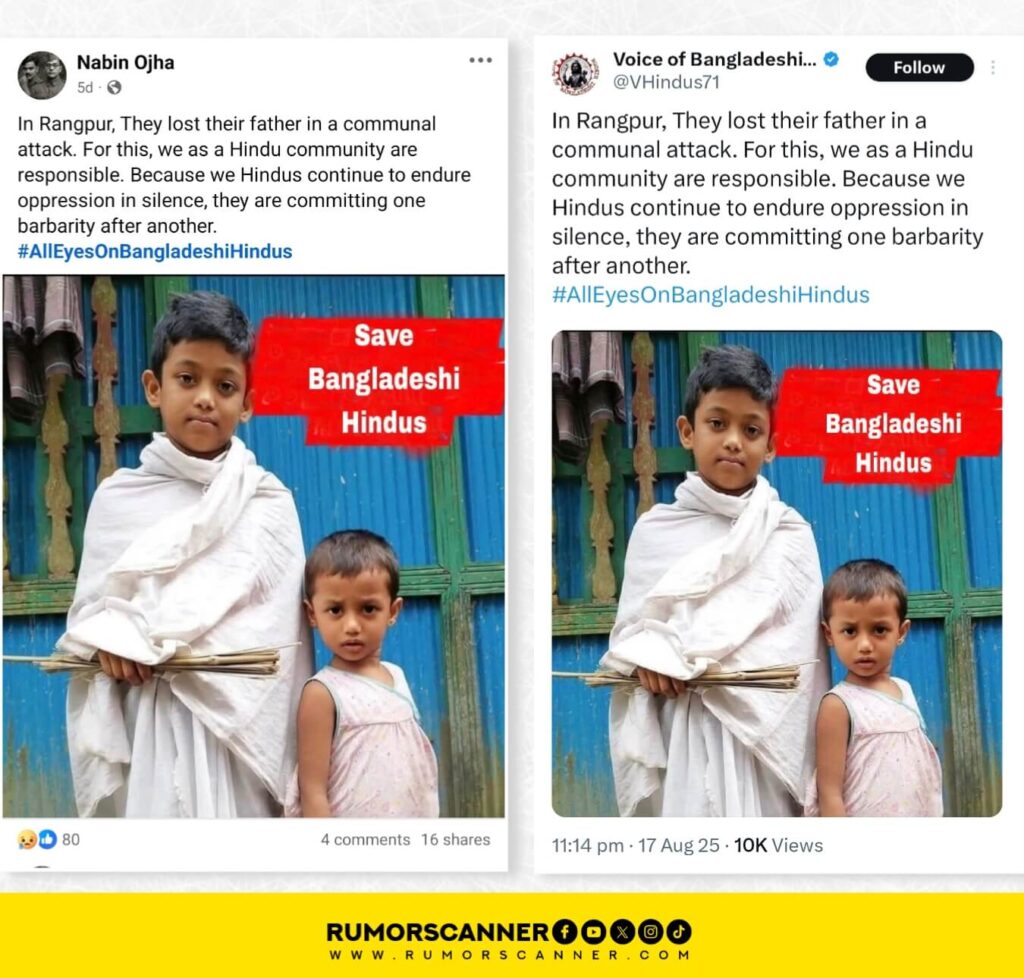The width and height of the screenshot is (1024, 978).
Task: Click the hashtag in the tweet
Action: pyautogui.click(x=711, y=295)
